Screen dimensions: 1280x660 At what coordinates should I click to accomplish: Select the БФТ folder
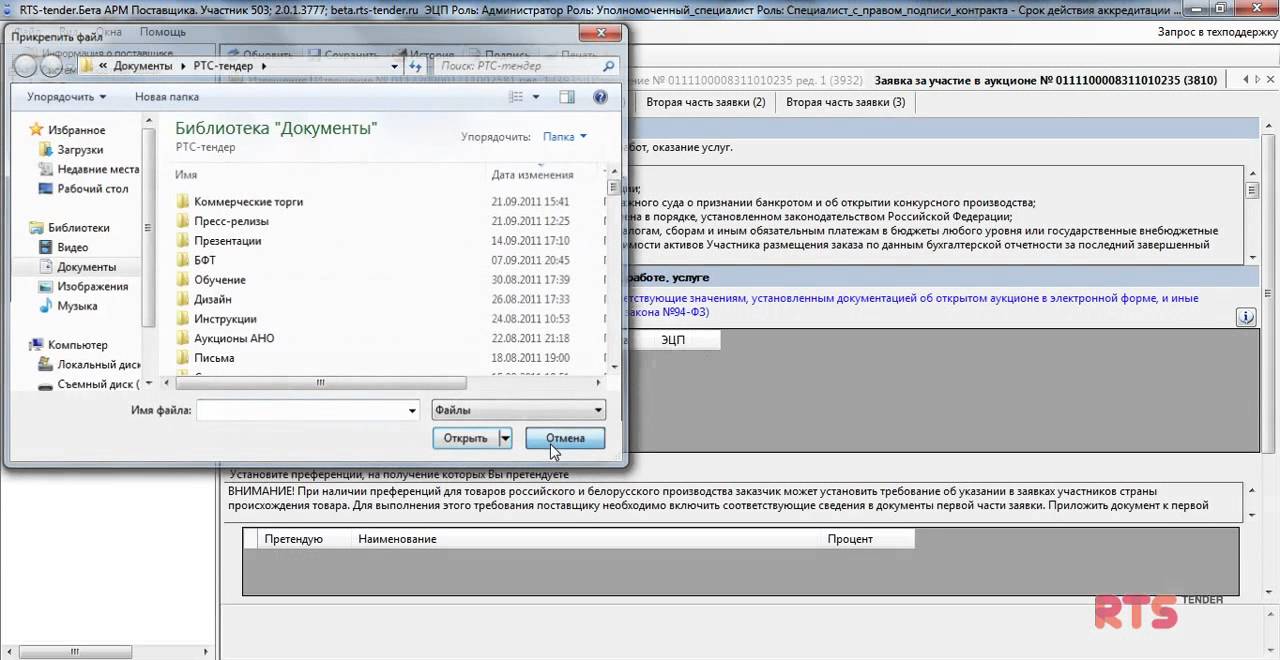(205, 260)
